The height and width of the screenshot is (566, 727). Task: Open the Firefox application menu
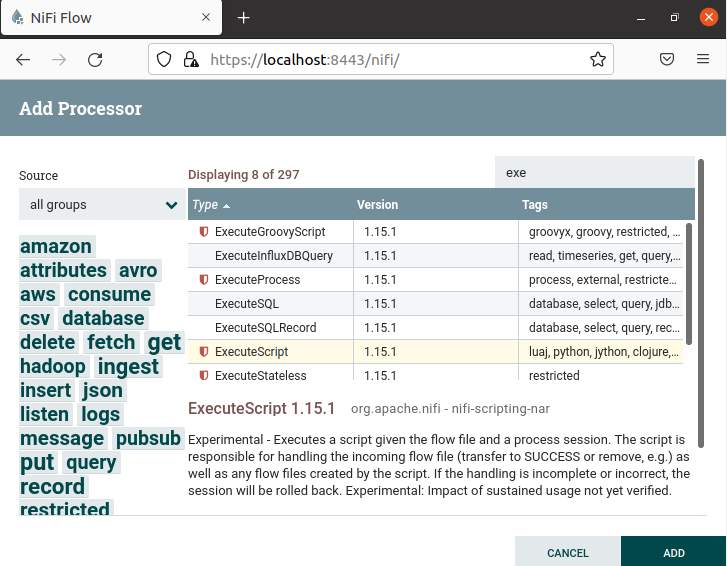[x=703, y=60]
